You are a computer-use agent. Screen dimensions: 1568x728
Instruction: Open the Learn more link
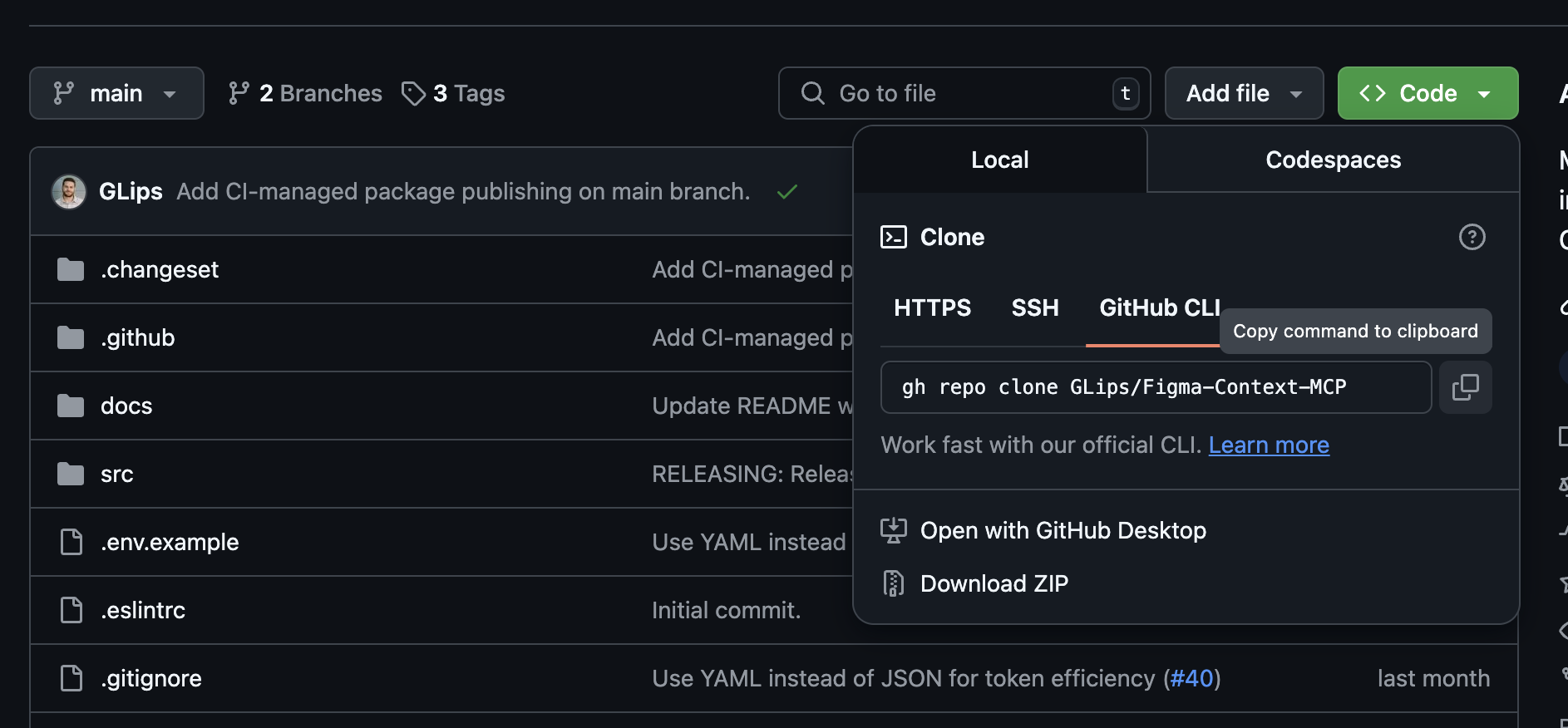1269,445
